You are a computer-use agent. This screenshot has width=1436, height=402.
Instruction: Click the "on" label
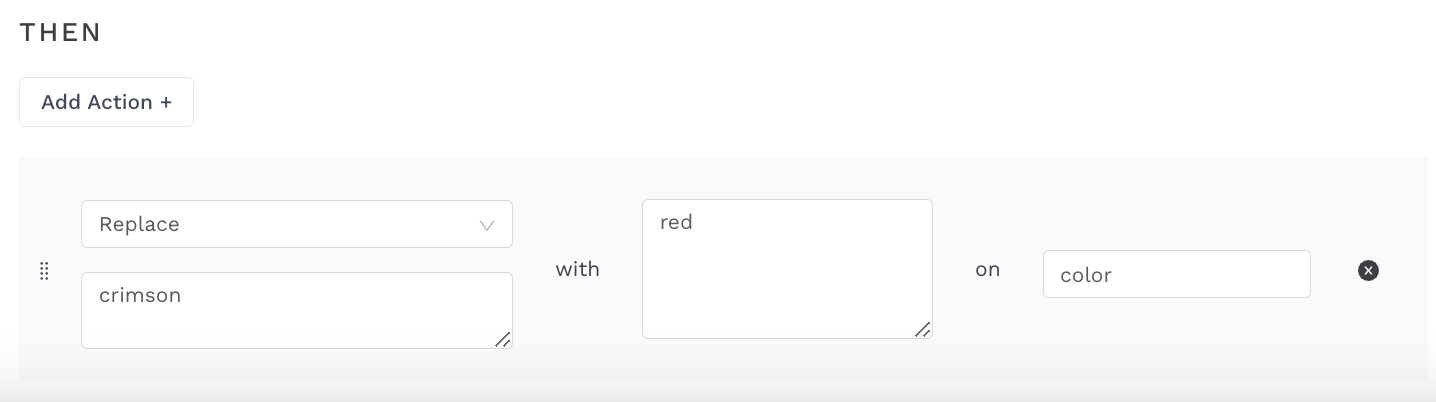987,269
